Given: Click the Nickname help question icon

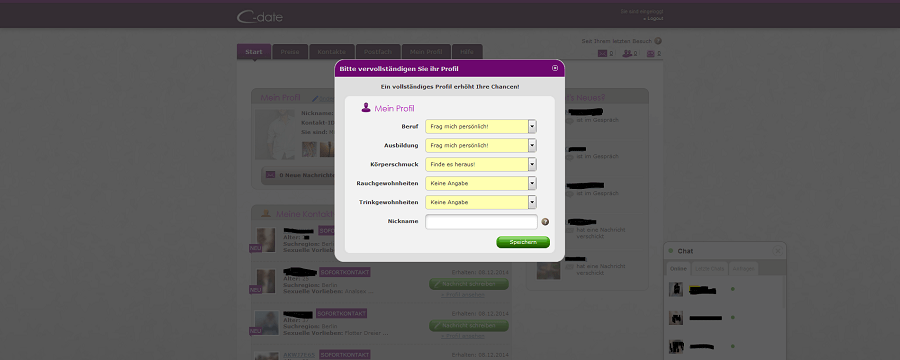Looking at the screenshot, I should coord(545,222).
